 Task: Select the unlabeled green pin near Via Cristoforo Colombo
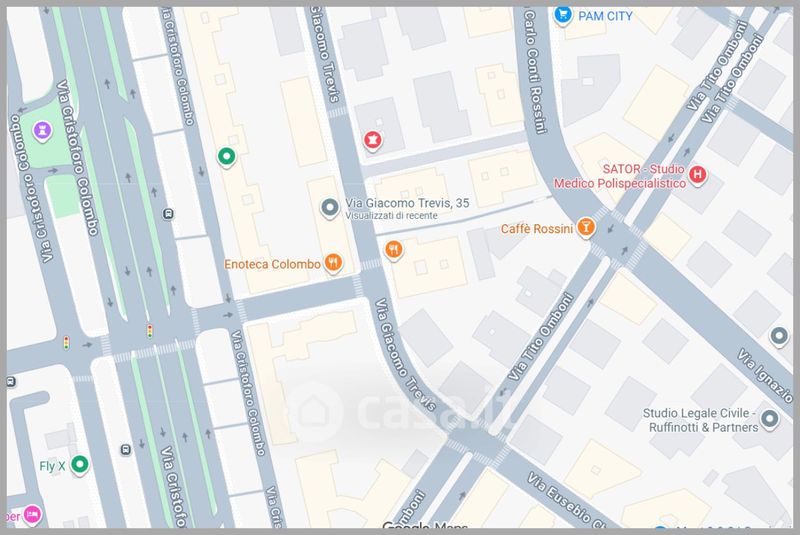pyautogui.click(x=227, y=157)
